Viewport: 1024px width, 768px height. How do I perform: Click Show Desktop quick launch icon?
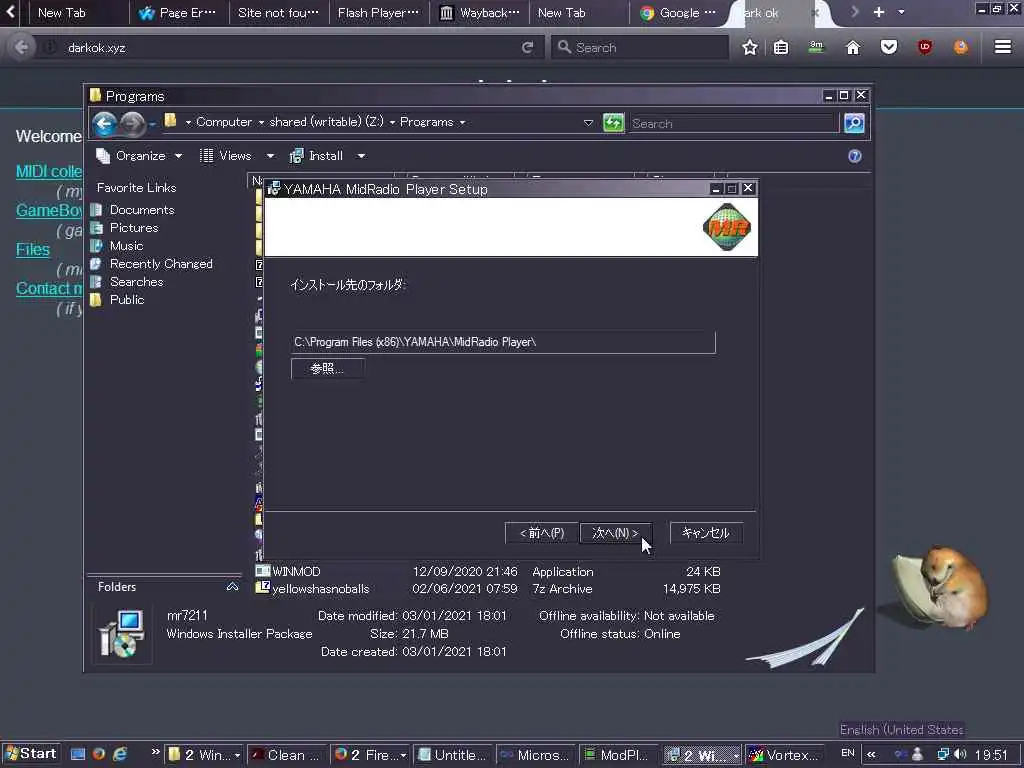click(x=78, y=754)
